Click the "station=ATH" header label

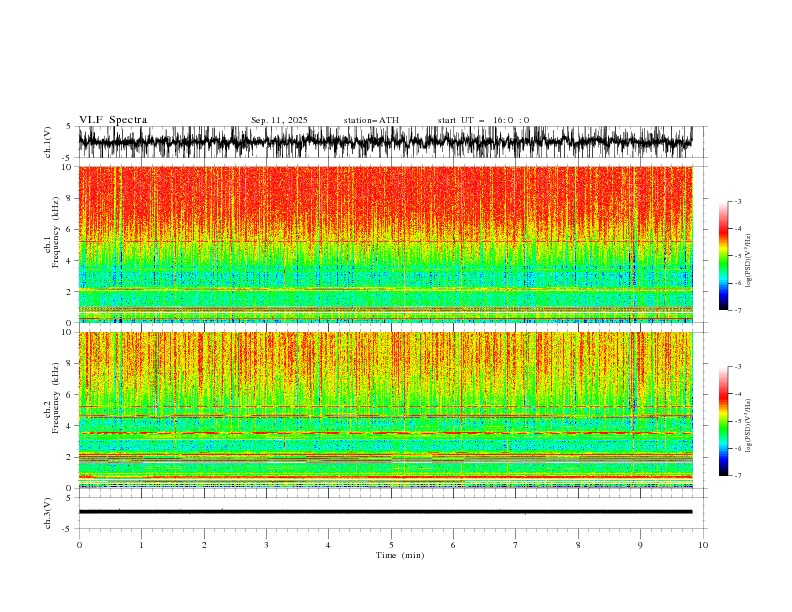371,120
